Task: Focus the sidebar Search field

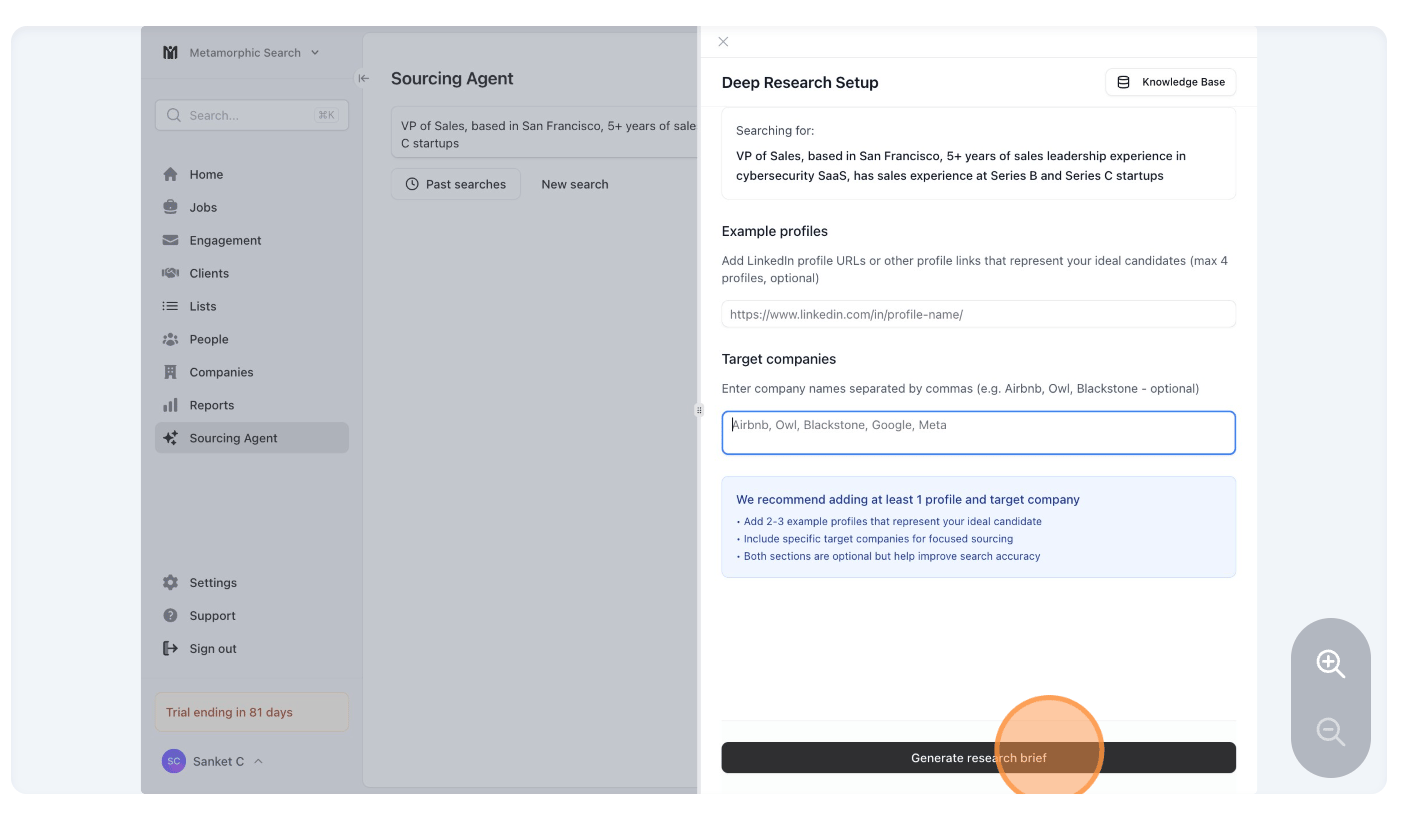Action: click(x=252, y=115)
